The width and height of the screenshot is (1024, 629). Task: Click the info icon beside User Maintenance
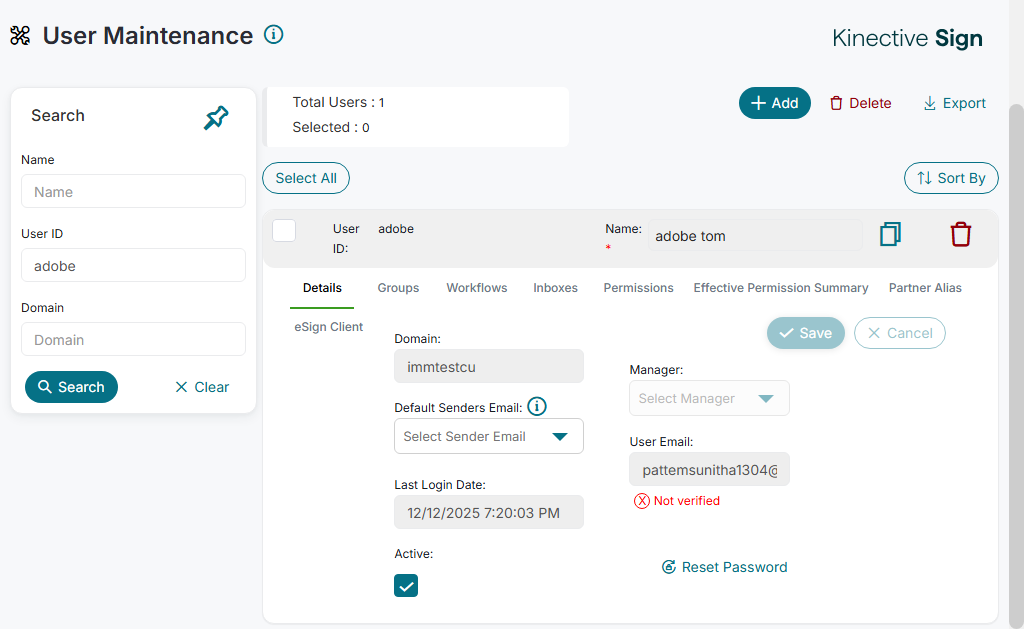[x=274, y=35]
